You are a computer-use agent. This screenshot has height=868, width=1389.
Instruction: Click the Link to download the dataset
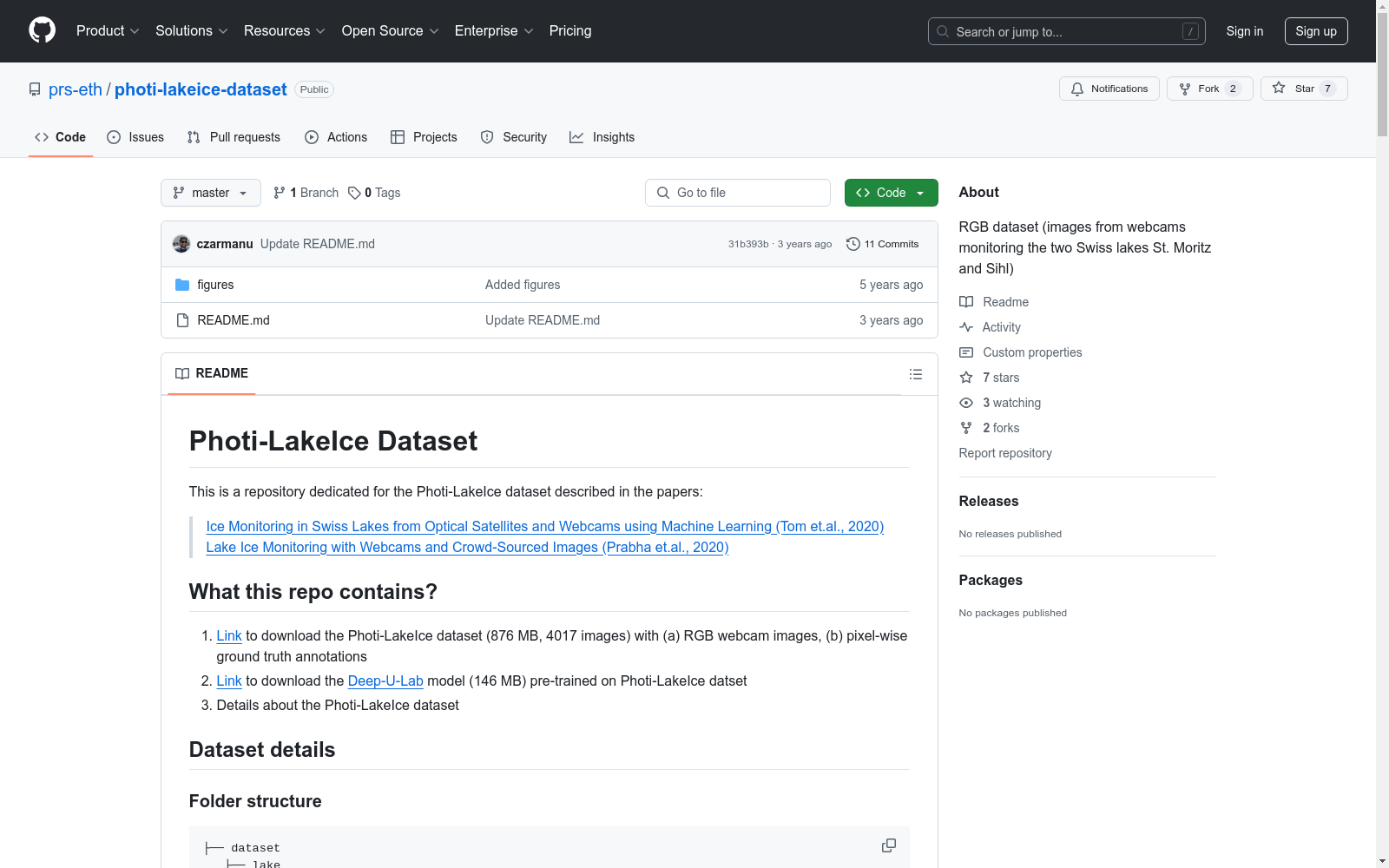(229, 635)
